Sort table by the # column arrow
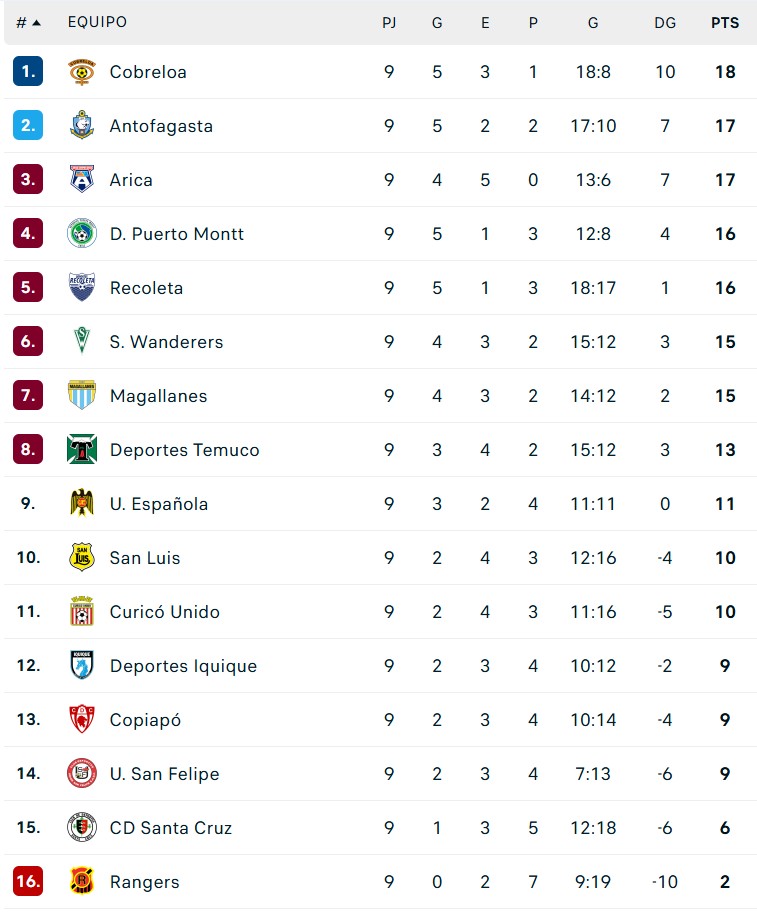The image size is (757, 916). pos(37,22)
